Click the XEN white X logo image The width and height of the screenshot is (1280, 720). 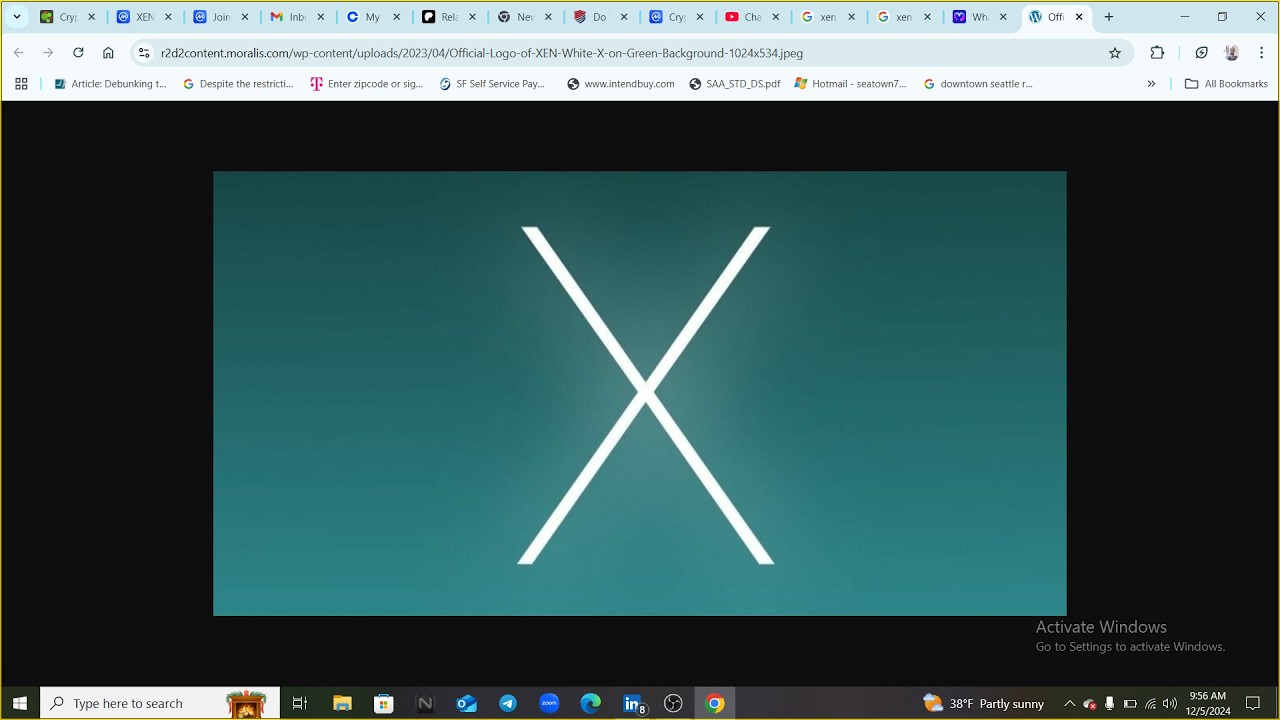point(640,393)
